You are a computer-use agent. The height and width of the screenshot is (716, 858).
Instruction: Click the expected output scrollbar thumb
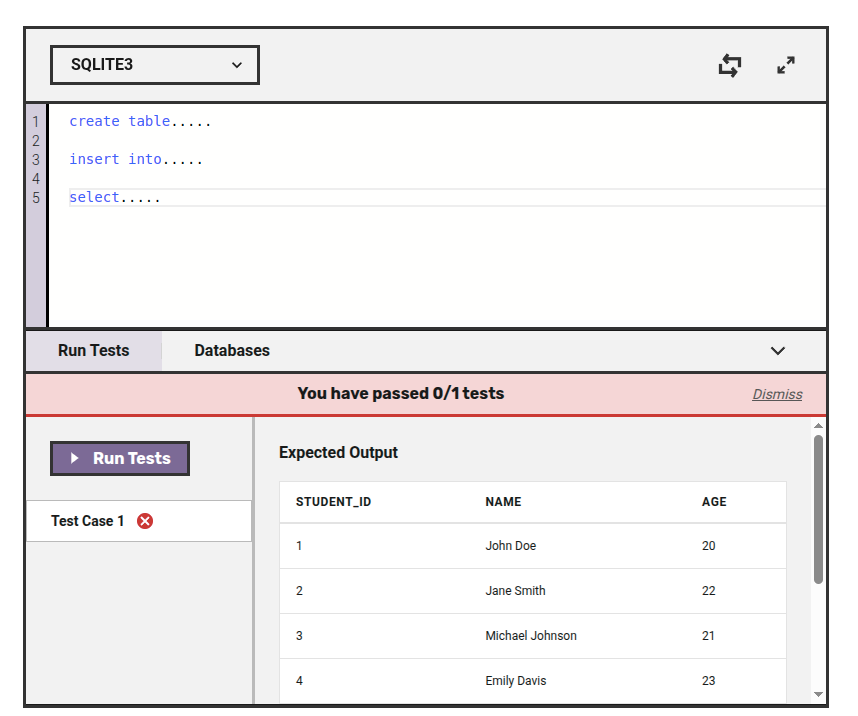click(818, 509)
